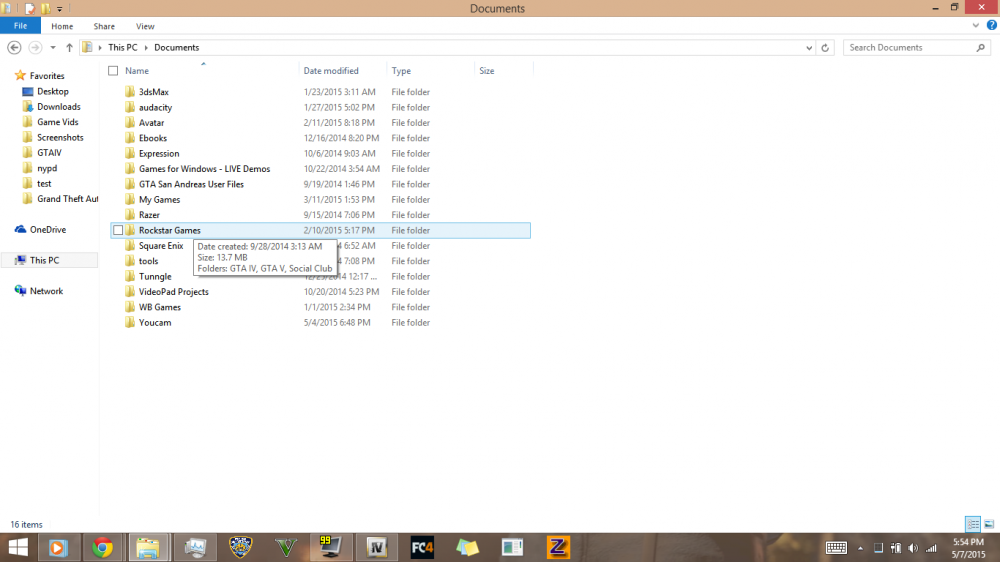Screen dimensions: 1000x562
Task: Select the WB Games folder
Action: 160,307
